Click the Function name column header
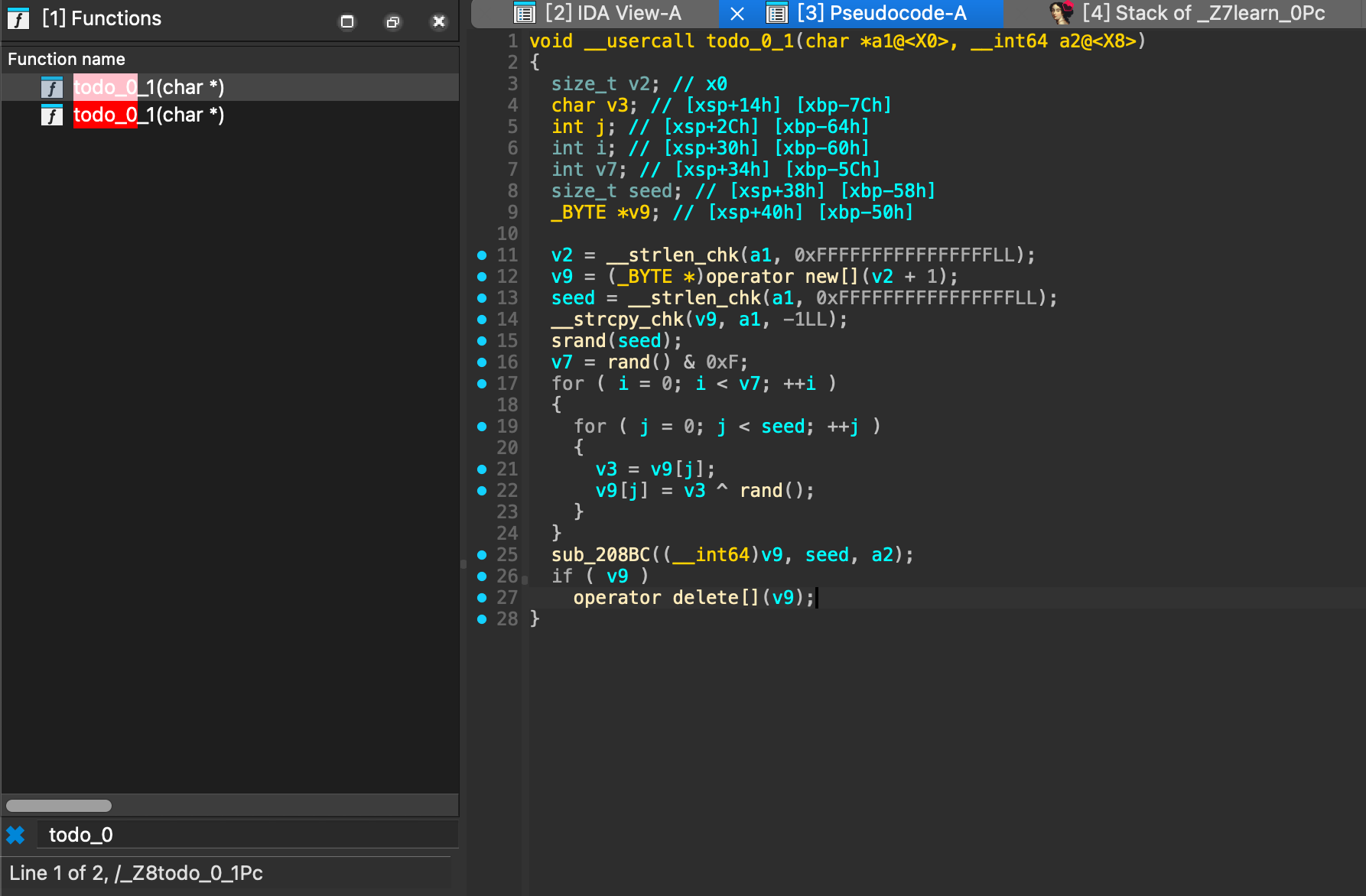 [229, 59]
